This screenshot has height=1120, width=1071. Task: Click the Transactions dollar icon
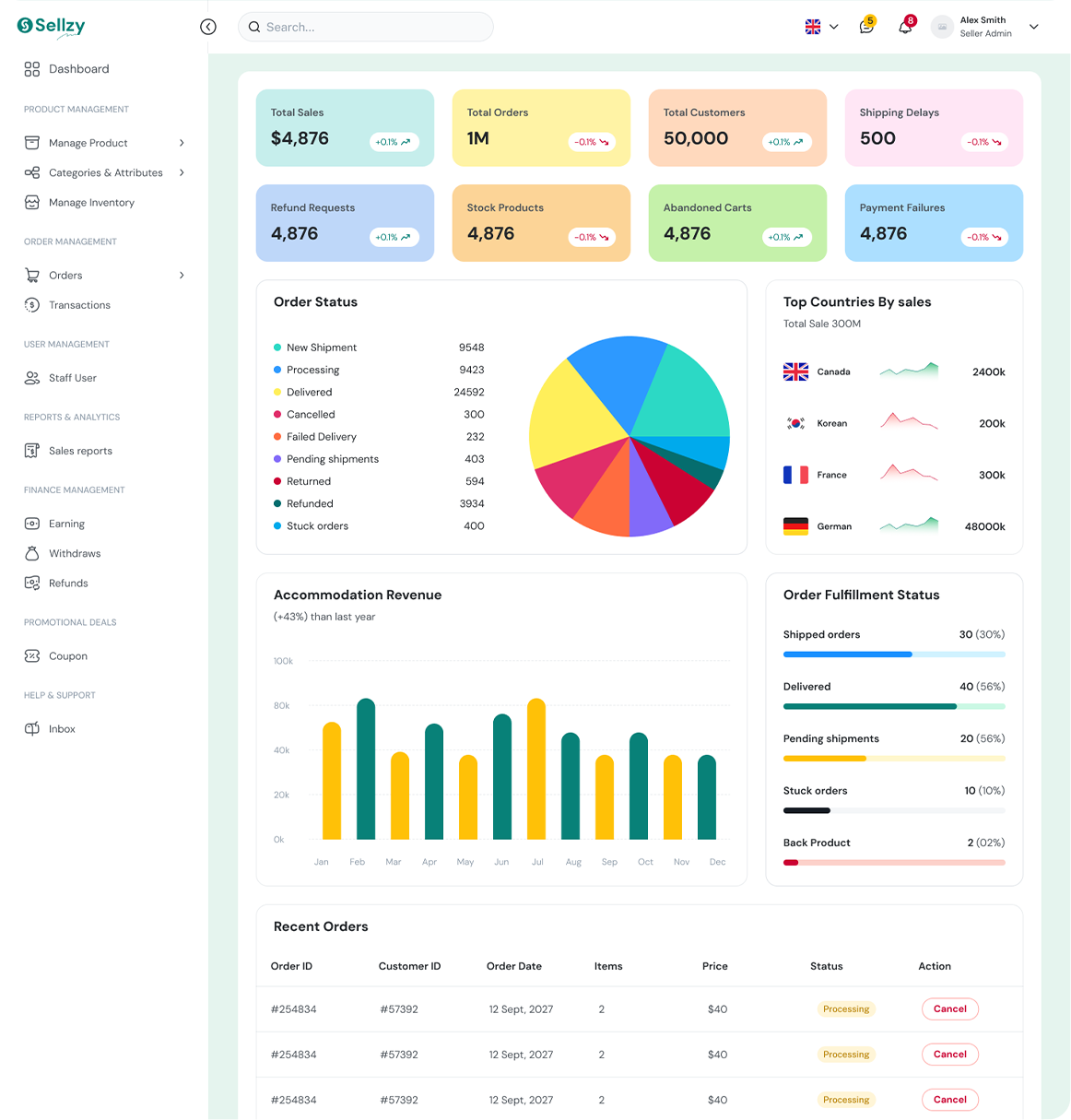(32, 305)
